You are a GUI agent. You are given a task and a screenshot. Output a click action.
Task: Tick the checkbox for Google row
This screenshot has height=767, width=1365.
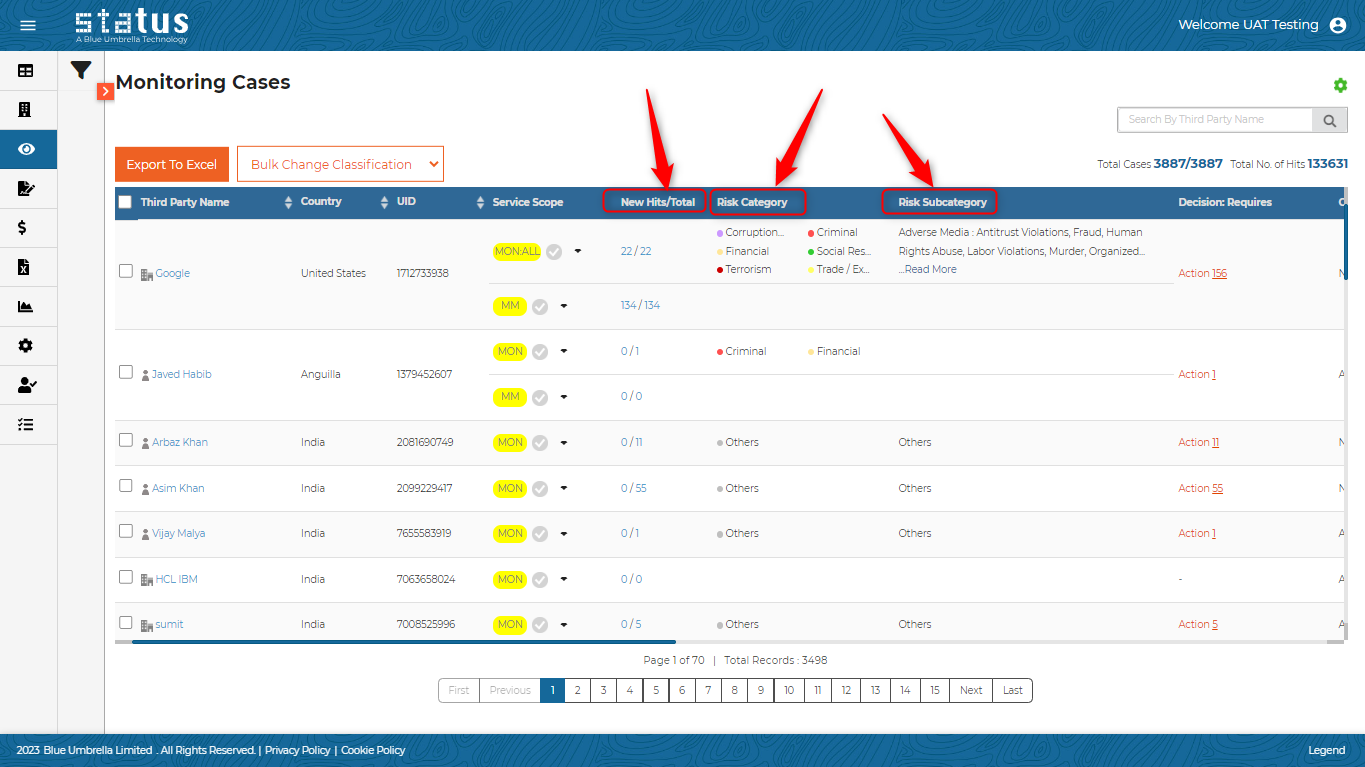[126, 271]
